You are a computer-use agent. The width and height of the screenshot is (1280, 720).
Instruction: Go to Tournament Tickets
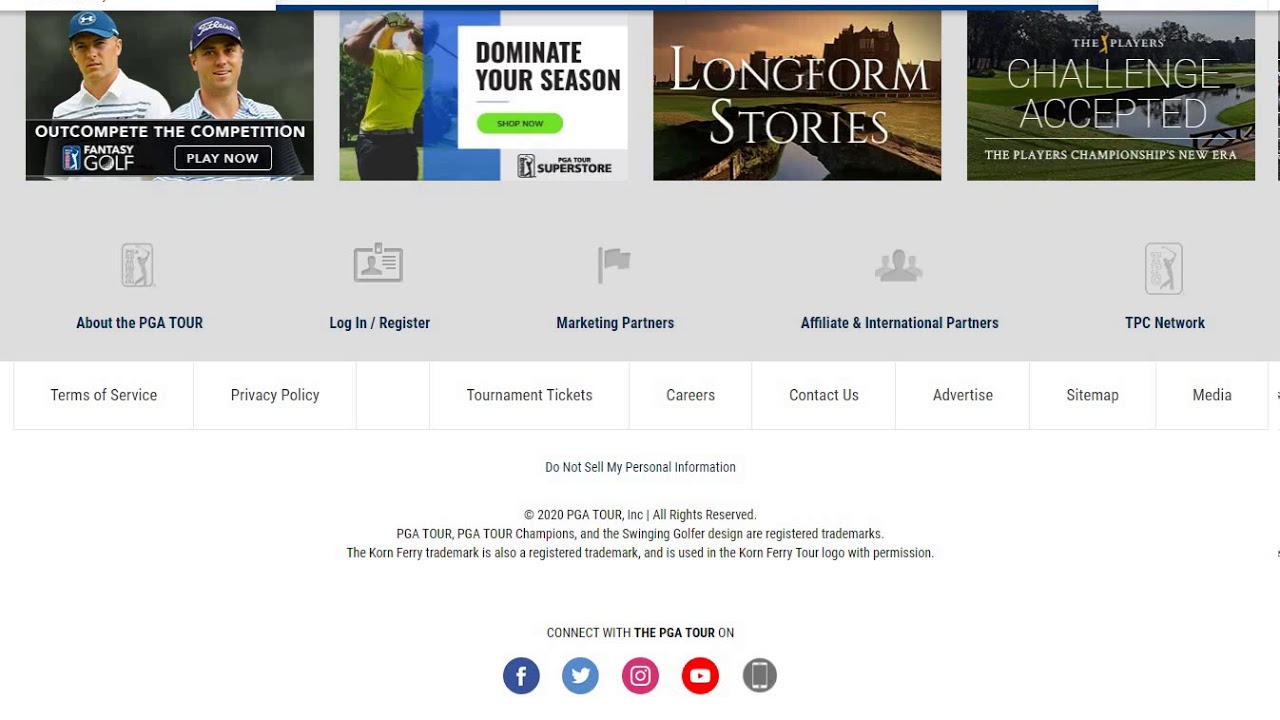529,395
